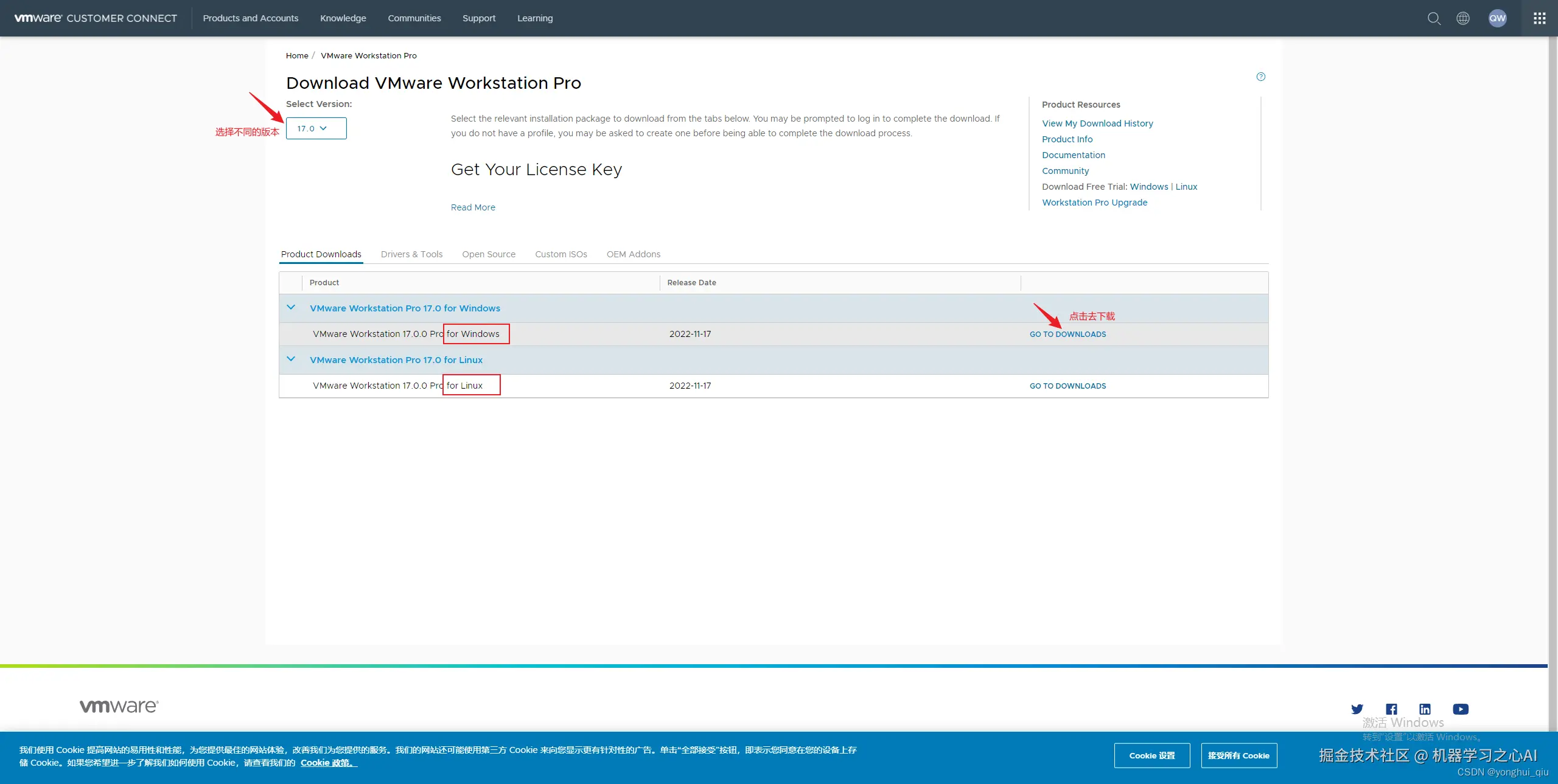The image size is (1558, 784).
Task: Switch to Drivers & Tools tab
Action: 411,254
